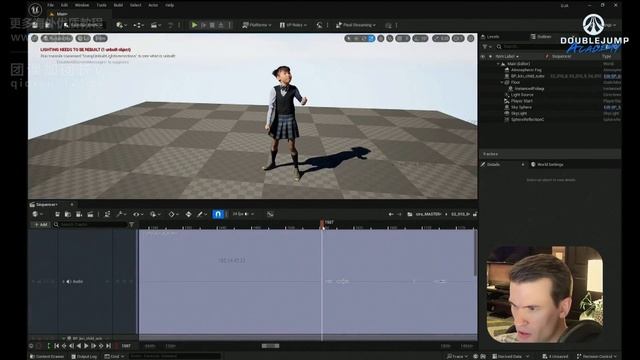The height and width of the screenshot is (360, 640).
Task: Open the Sequencer keyframe diamond dropdown
Action: (x=173, y=214)
